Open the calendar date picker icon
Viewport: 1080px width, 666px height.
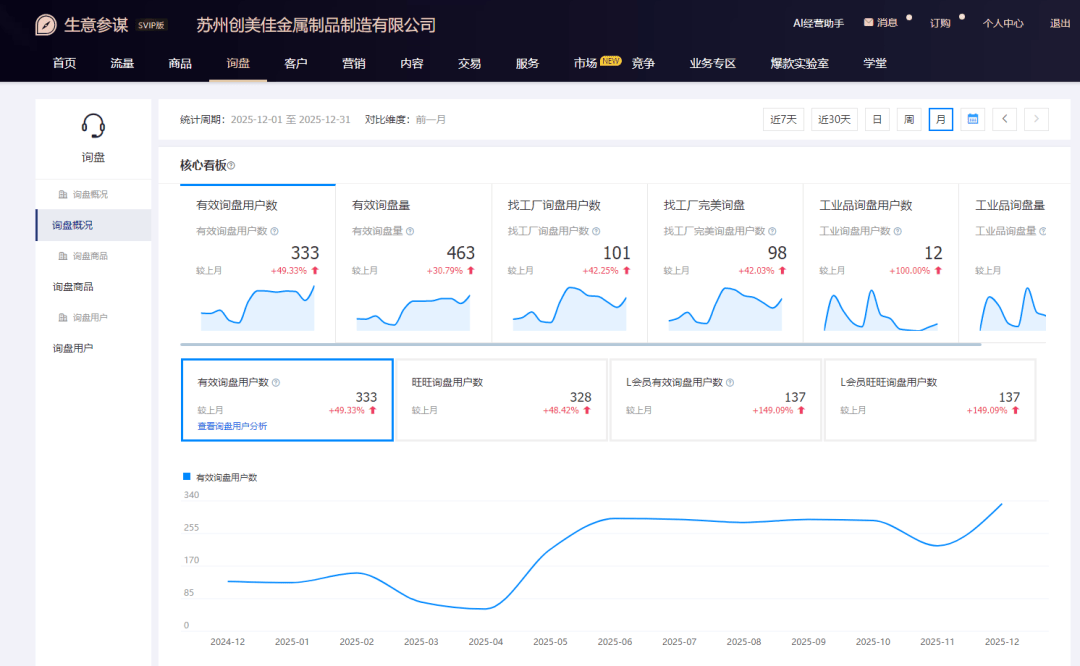(x=972, y=119)
